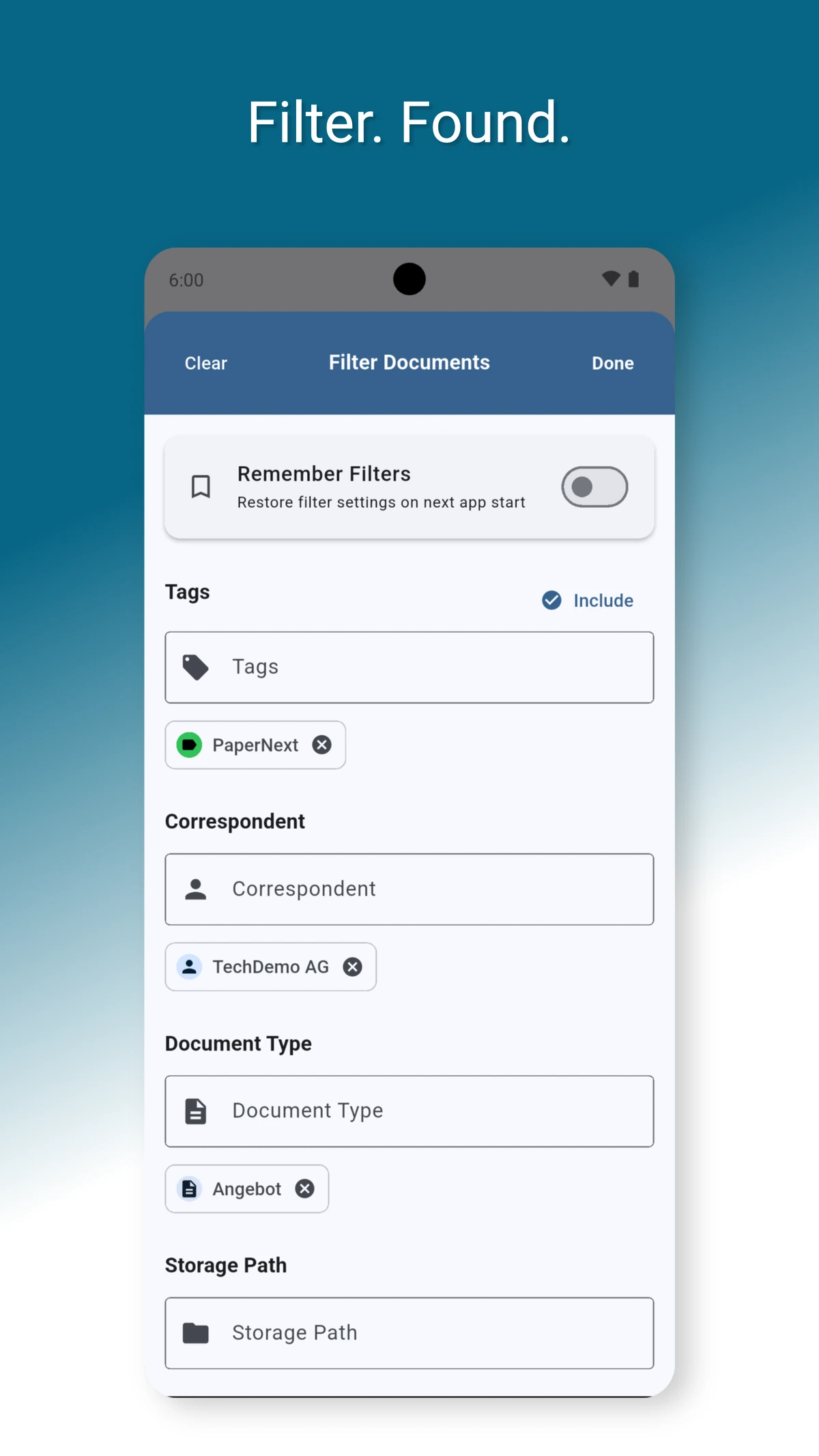The height and width of the screenshot is (1456, 819).
Task: Click the bookmark icon beside Remember Filters
Action: coord(201,487)
